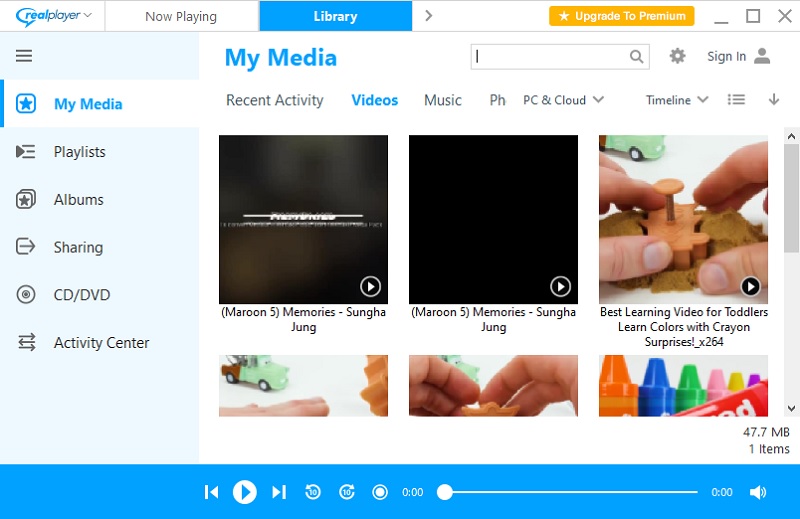The image size is (800, 519).
Task: Play first Maroon 5 video via play icon
Action: (x=370, y=286)
